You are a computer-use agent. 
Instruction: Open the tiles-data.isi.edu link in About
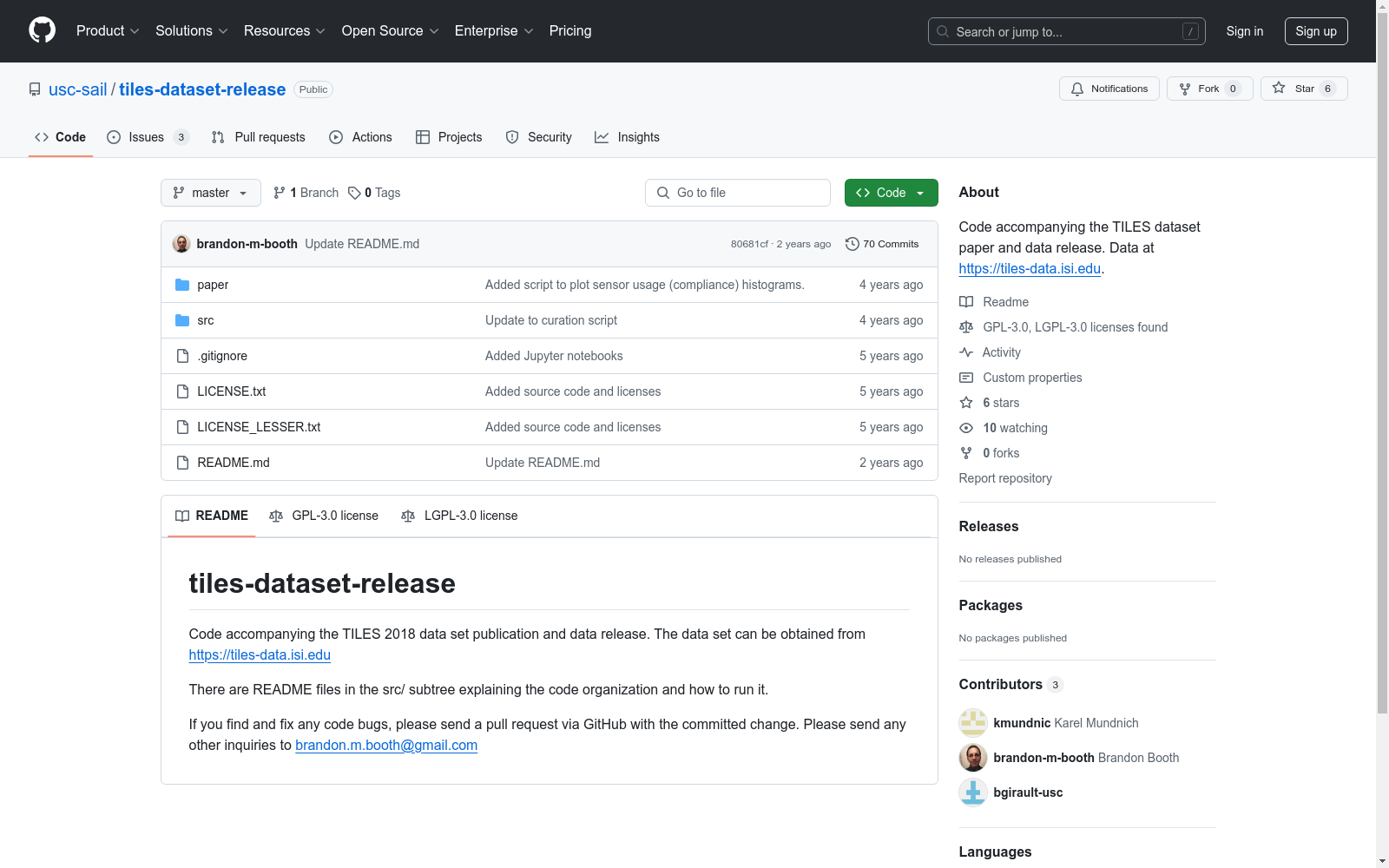pos(1030,269)
